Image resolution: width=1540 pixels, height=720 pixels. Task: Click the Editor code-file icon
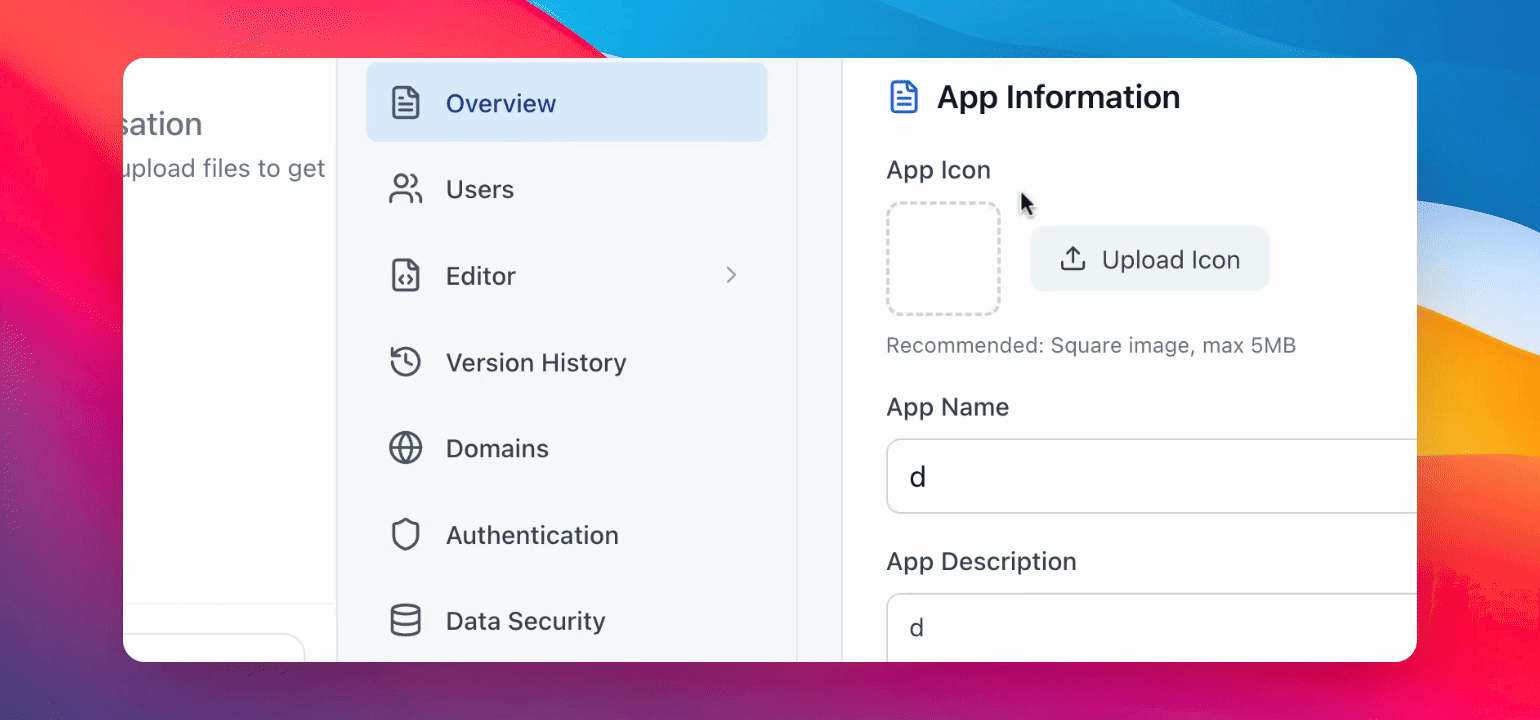[405, 276]
